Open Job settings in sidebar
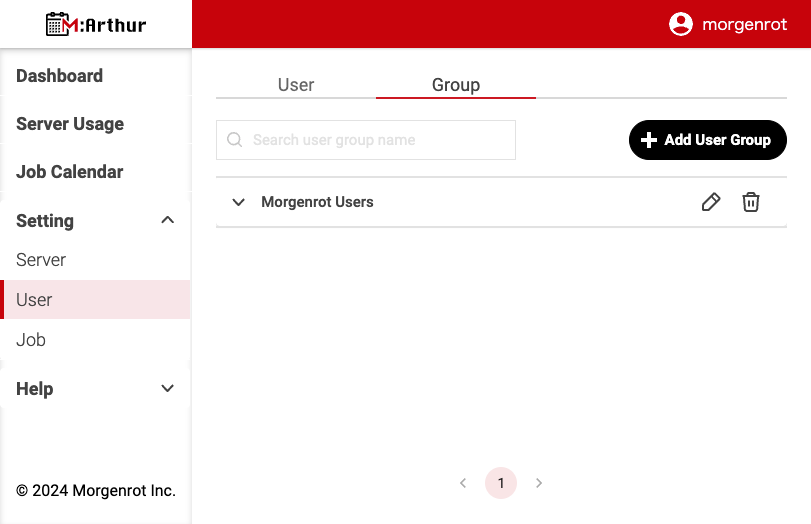The width and height of the screenshot is (811, 524). (x=31, y=340)
